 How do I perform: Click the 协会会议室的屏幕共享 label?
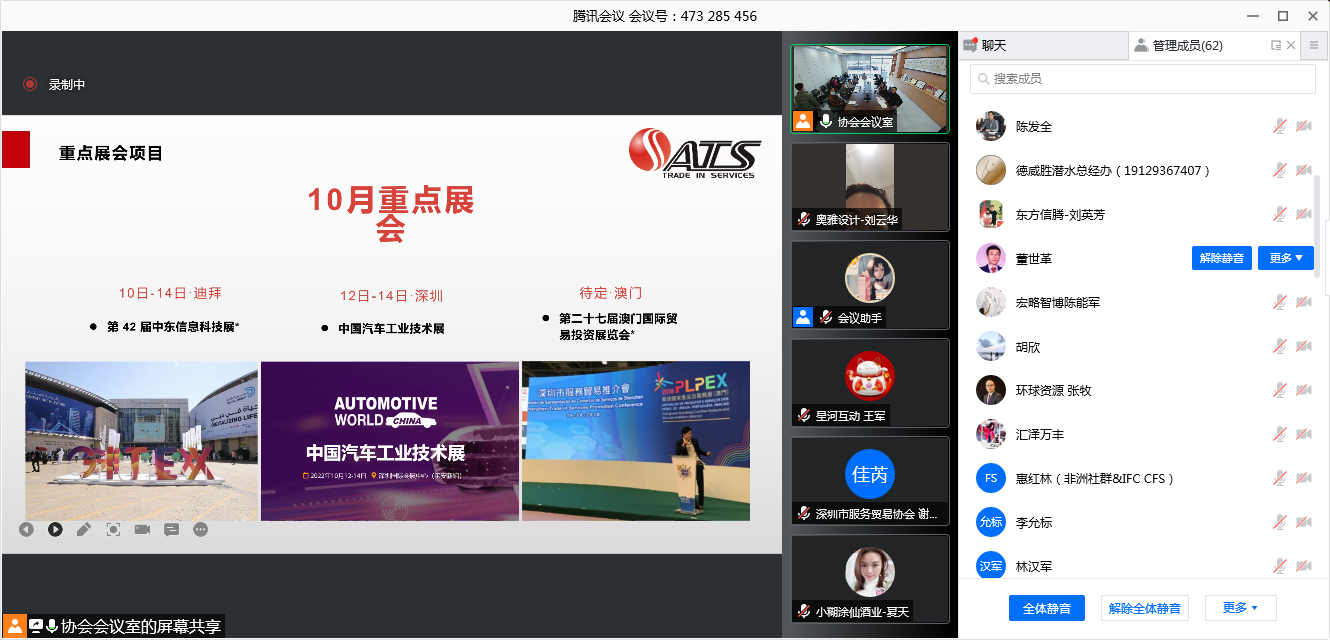coord(140,627)
